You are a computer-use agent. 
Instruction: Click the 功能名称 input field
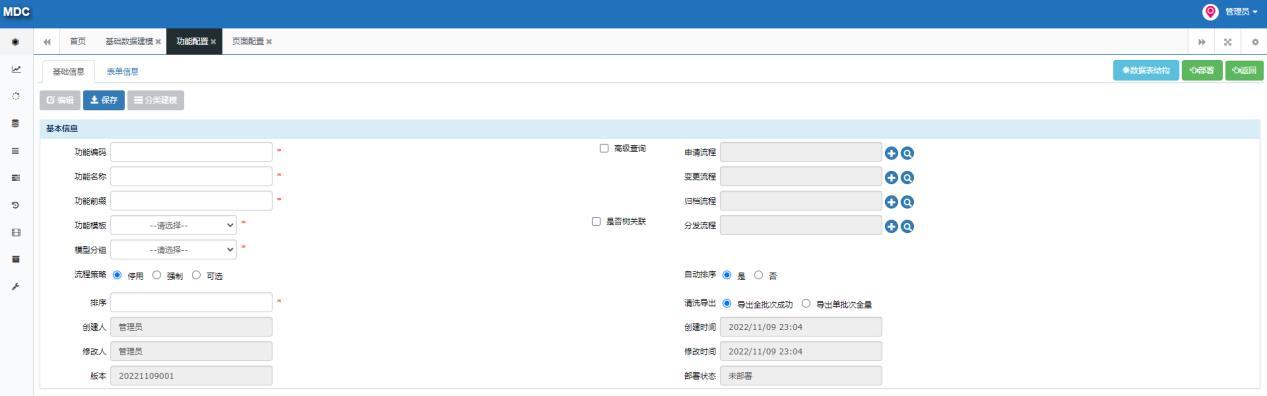pos(191,176)
